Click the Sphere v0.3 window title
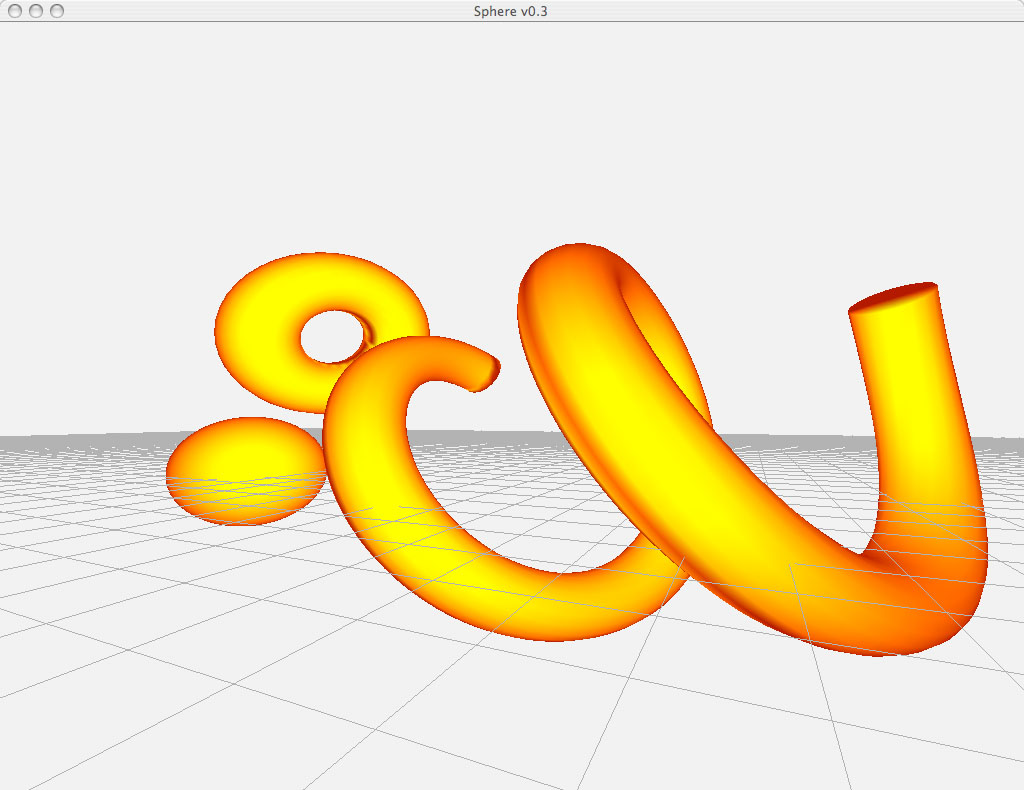 (511, 11)
